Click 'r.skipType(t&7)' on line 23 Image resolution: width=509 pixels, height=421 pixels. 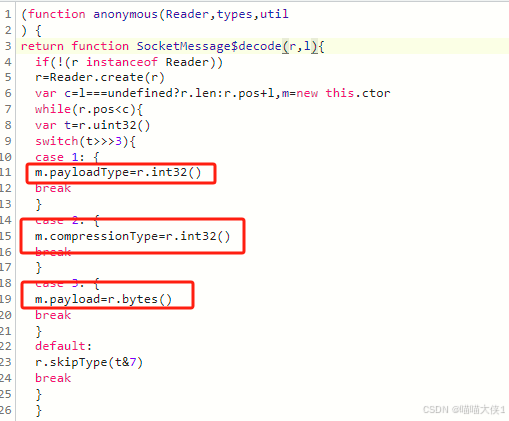coord(89,362)
